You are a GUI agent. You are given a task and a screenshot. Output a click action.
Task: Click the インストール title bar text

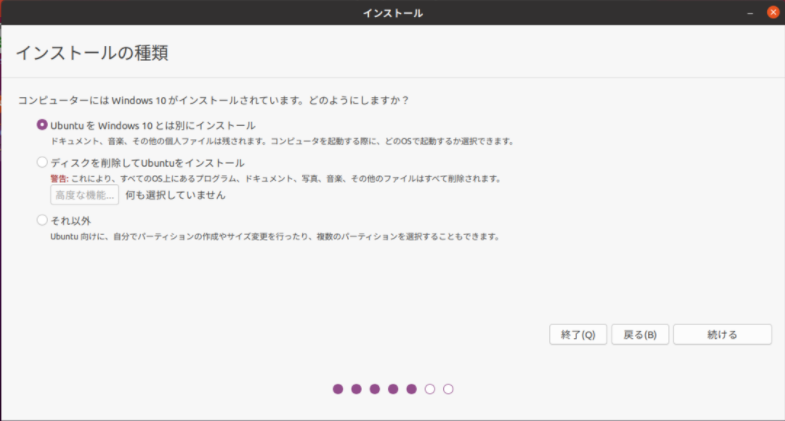pos(393,13)
